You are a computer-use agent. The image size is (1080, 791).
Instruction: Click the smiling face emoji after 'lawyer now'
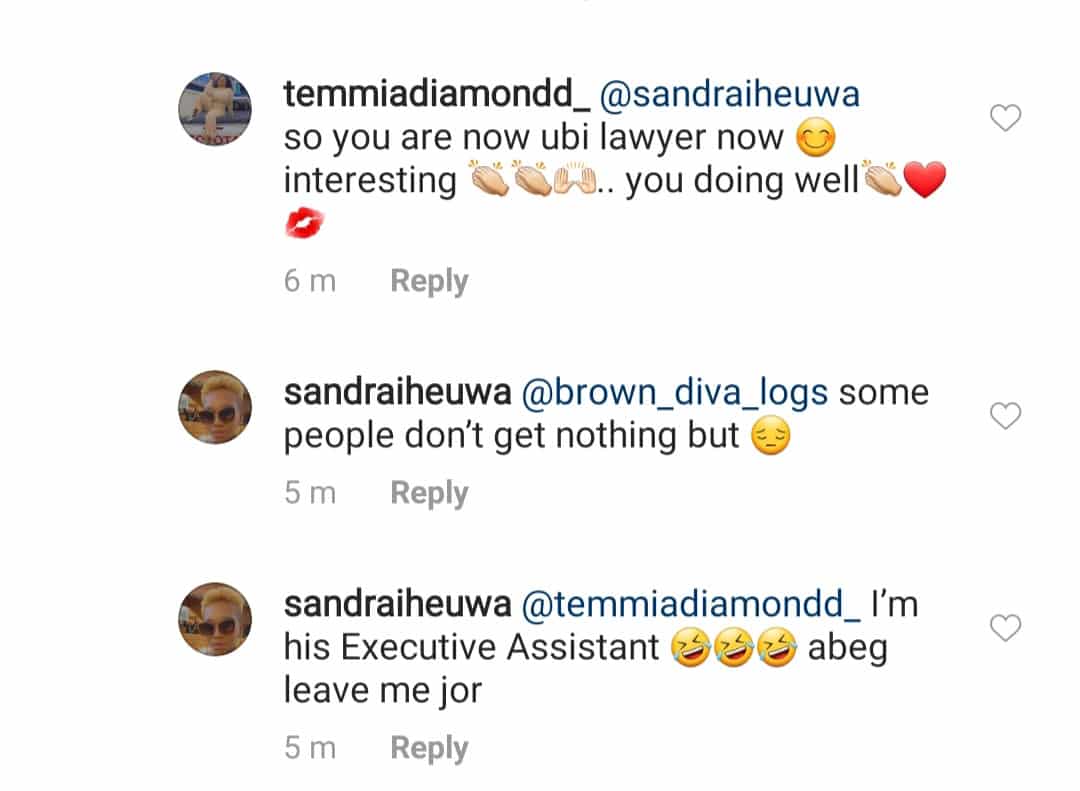click(x=816, y=137)
